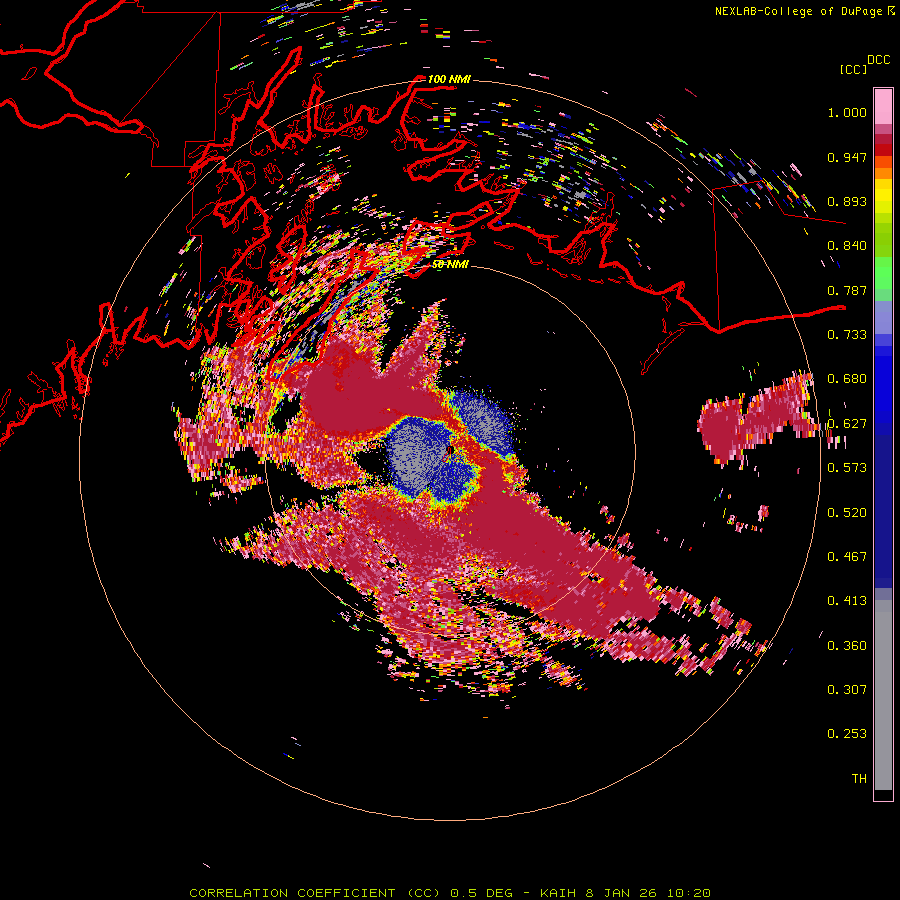Screen dimensions: 900x900
Task: Click the Correlation Coefficient KAIH caption text
Action: [x=449, y=893]
